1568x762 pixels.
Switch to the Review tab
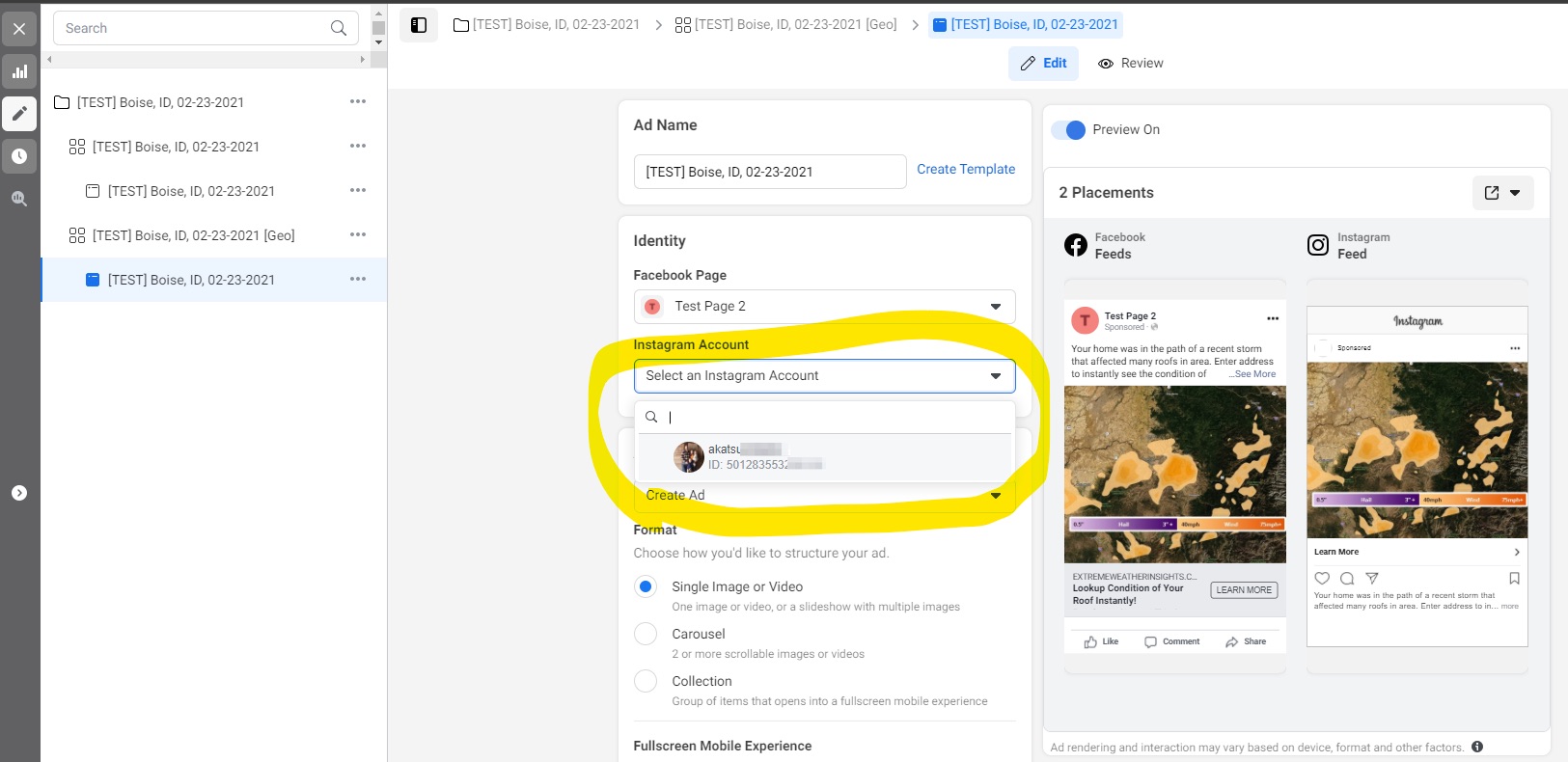pos(1130,64)
